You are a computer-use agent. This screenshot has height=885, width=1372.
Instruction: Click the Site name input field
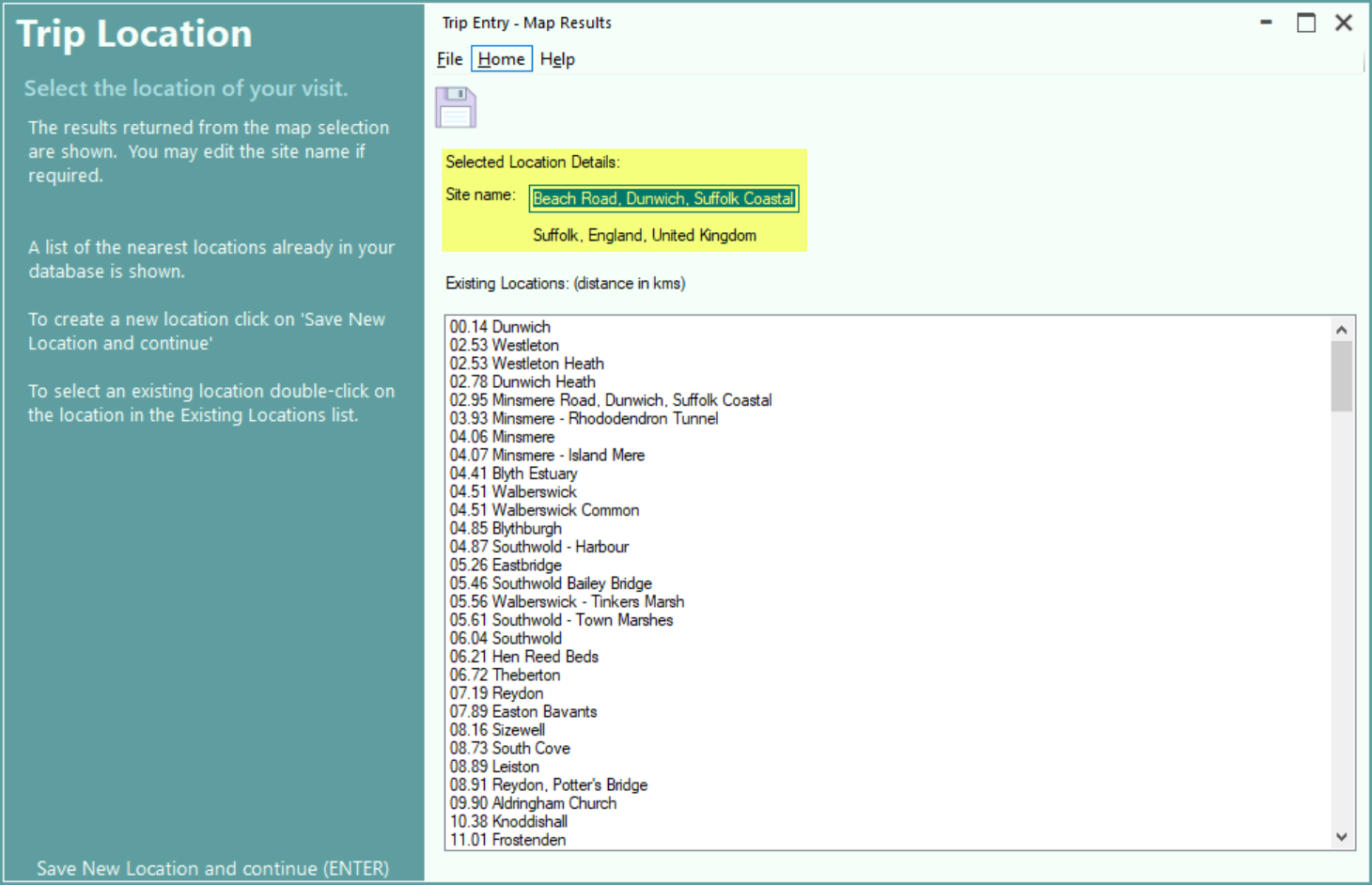pos(663,198)
